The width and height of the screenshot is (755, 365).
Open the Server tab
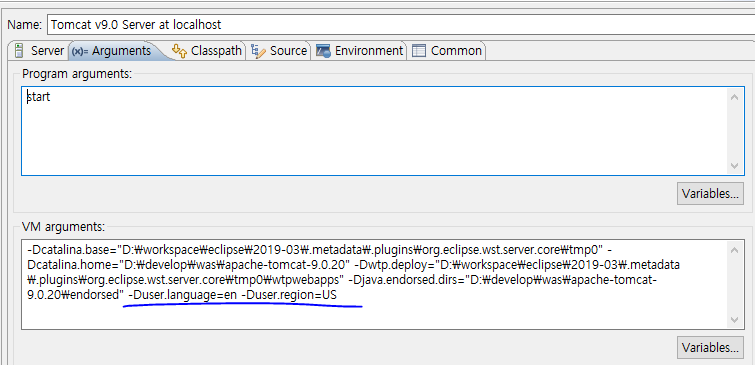pyautogui.click(x=39, y=51)
